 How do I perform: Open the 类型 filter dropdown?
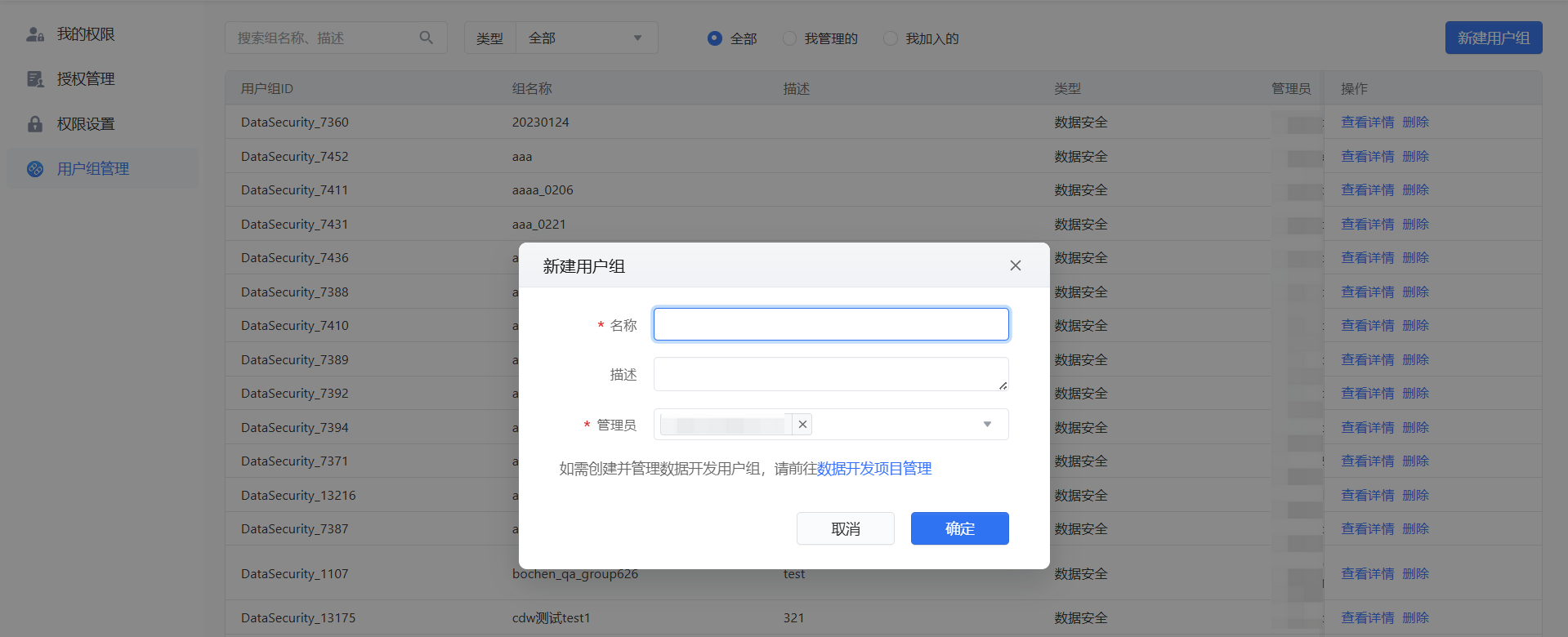pos(586,38)
